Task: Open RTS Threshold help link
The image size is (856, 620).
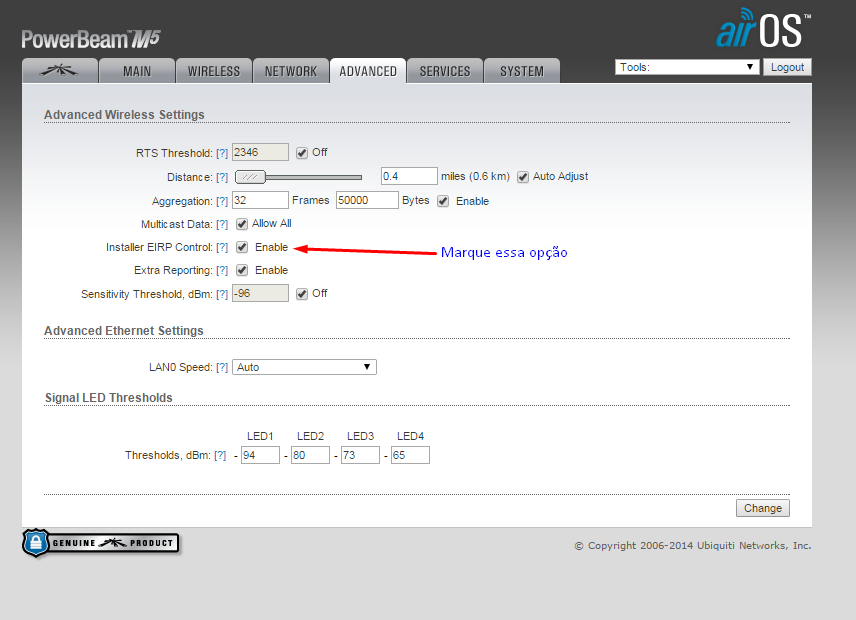Action: pyautogui.click(x=222, y=153)
